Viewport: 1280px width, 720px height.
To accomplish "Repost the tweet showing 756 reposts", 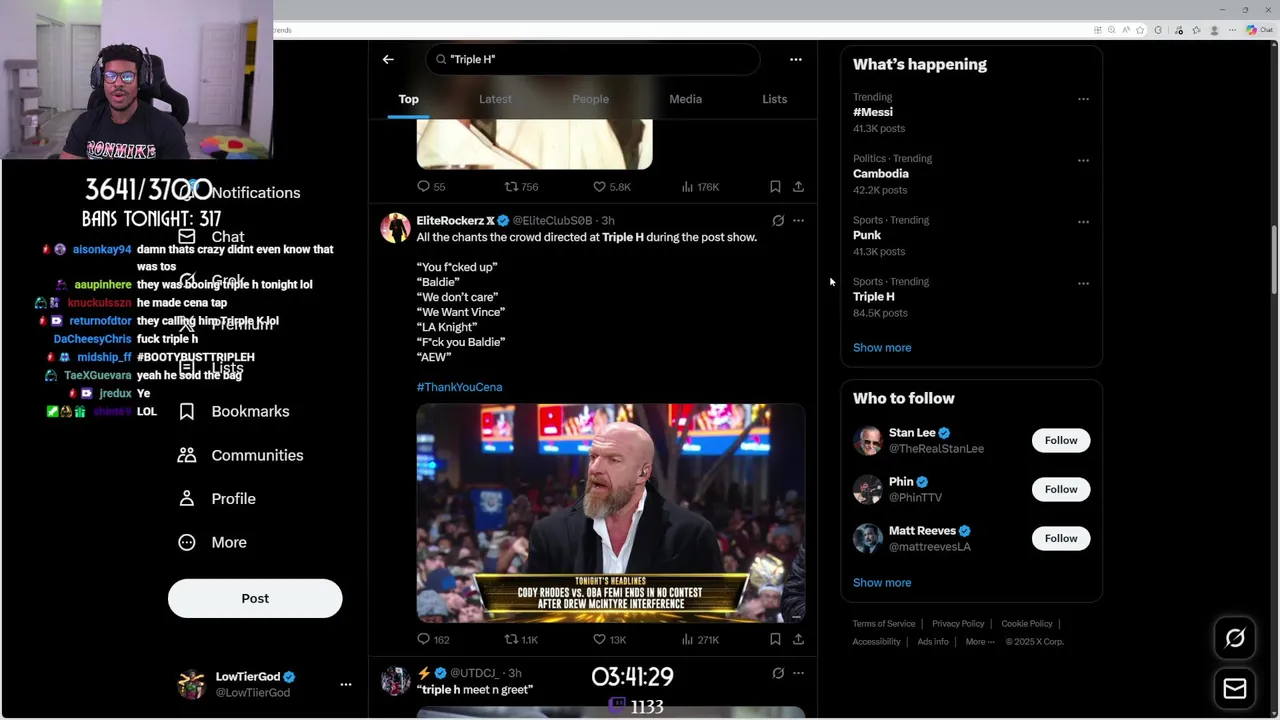I will tap(521, 187).
